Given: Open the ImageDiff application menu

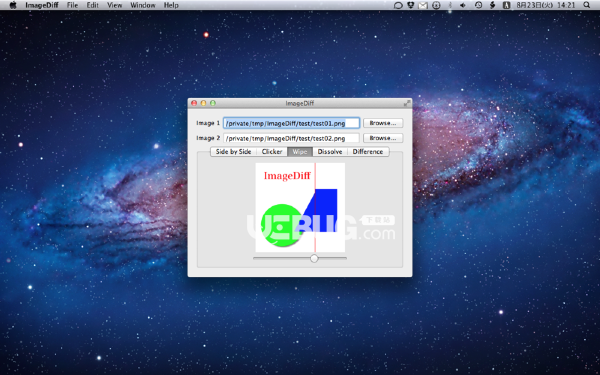Looking at the screenshot, I should pos(42,5).
